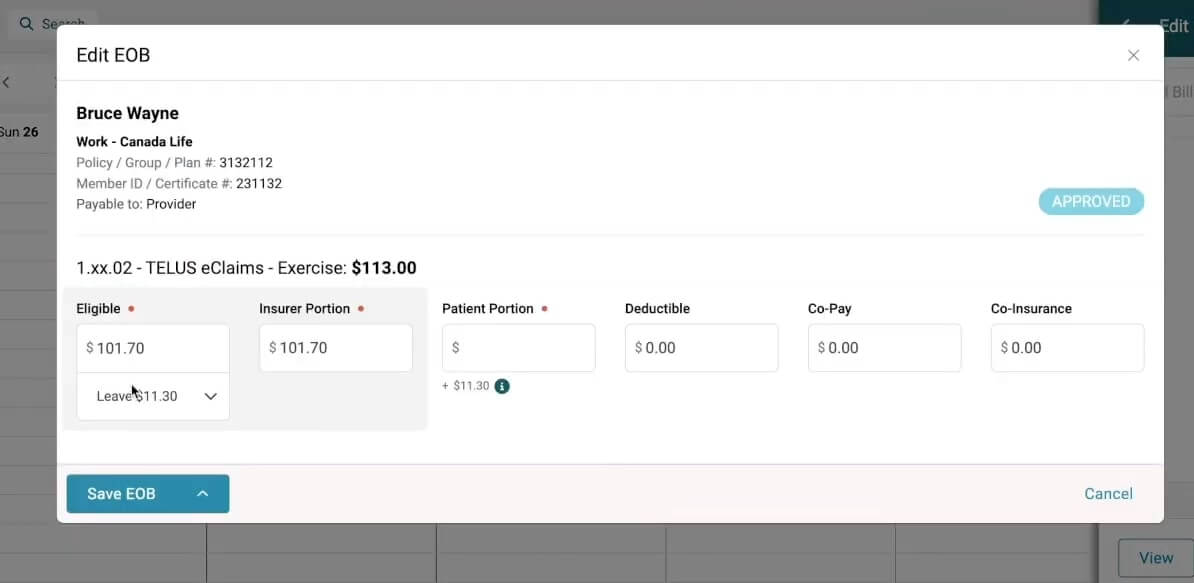Click inside the Co-Pay field
Image resolution: width=1194 pixels, height=583 pixels.
884,347
